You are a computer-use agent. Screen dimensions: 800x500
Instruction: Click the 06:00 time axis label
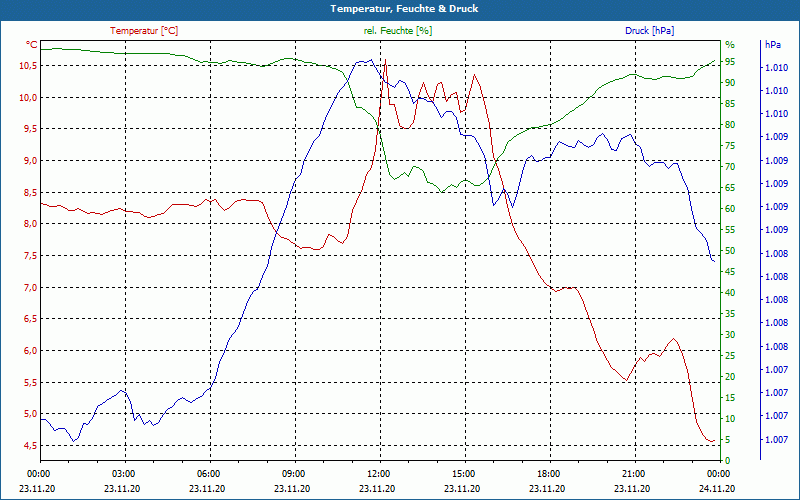[208, 474]
